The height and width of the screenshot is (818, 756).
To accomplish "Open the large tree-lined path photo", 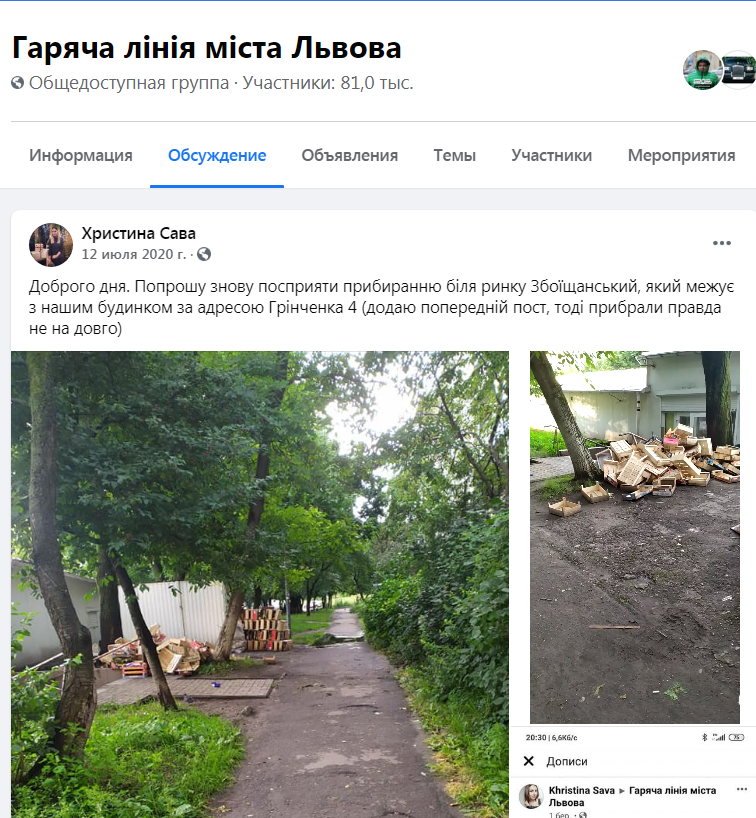I will click(260, 584).
